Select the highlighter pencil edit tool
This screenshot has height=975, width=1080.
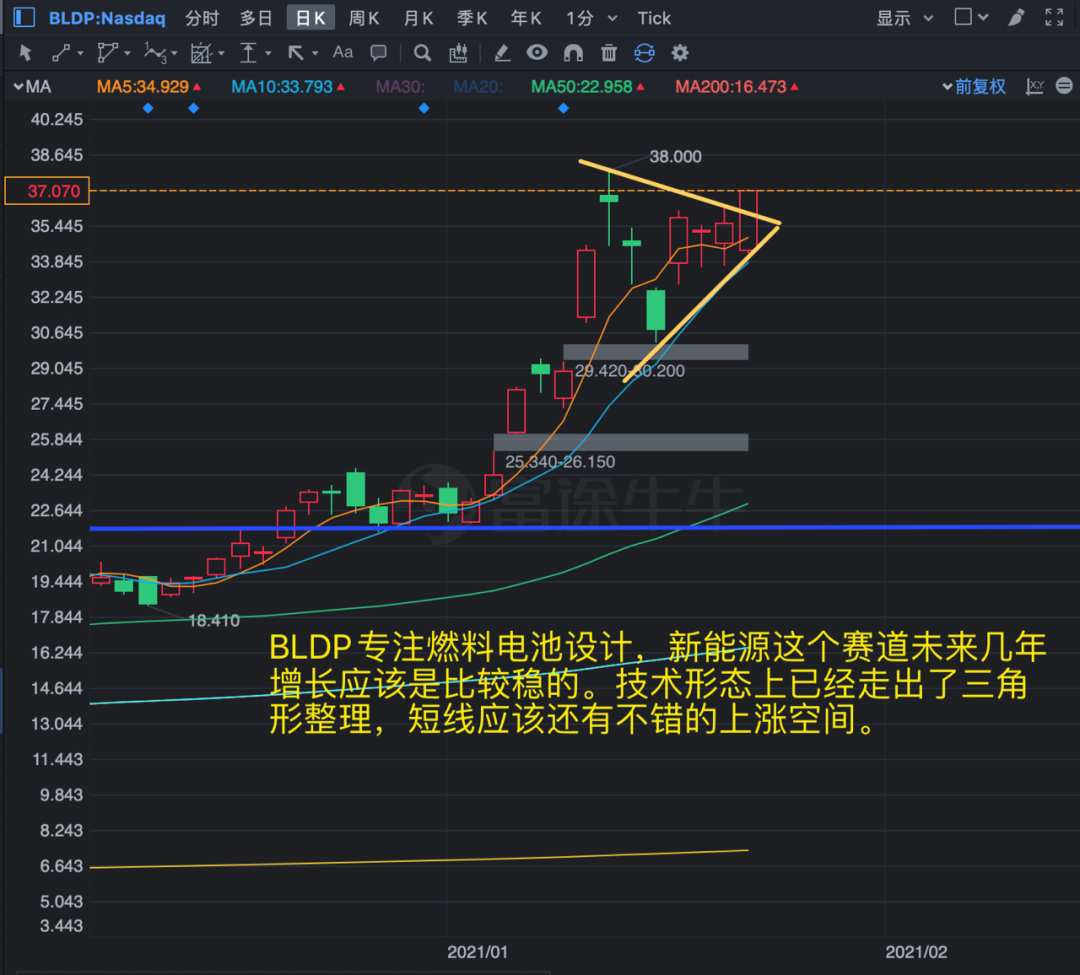[502, 53]
